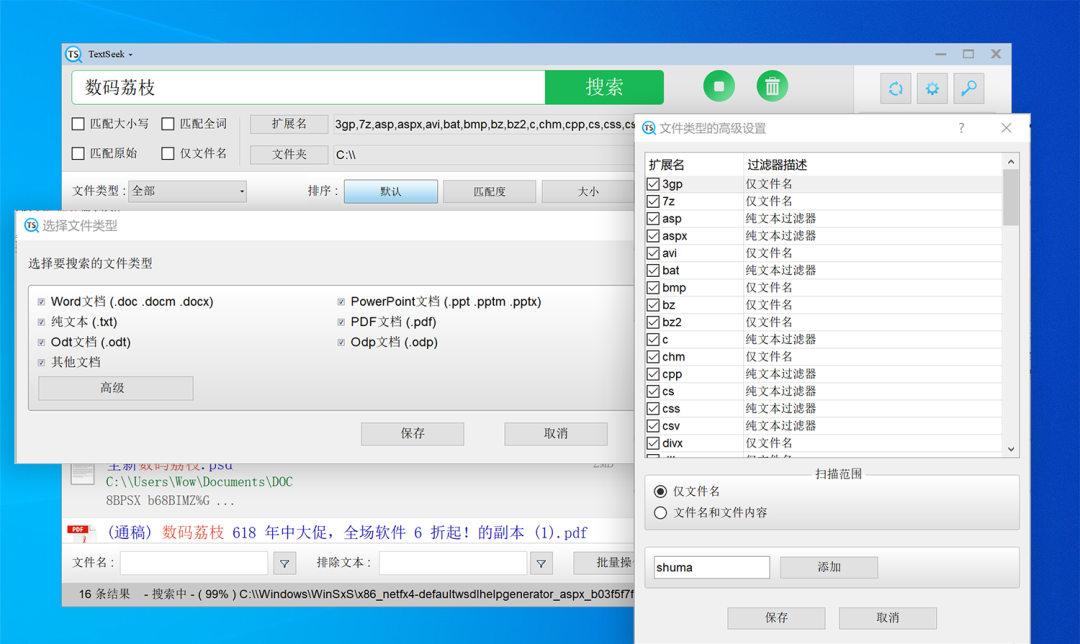Select 仅文件名 radio in 扫描范围
This screenshot has height=644, width=1080.
coord(661,491)
